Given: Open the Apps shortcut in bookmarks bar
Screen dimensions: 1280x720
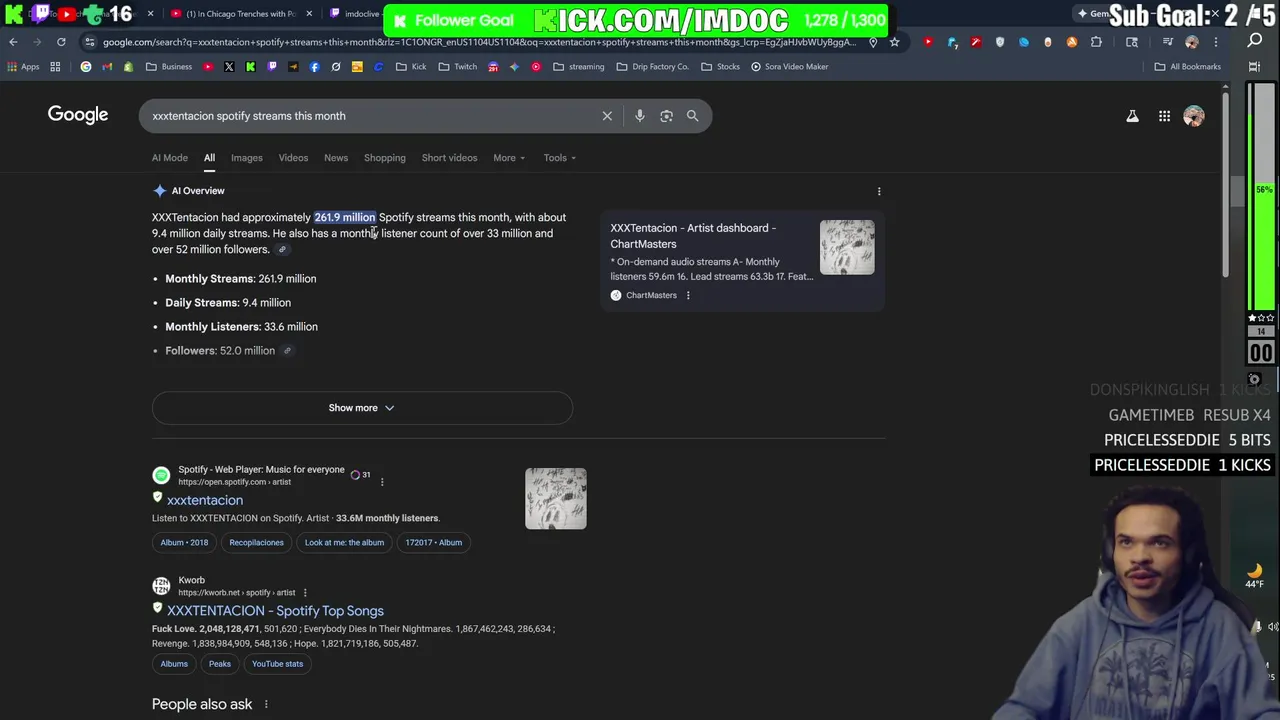Looking at the screenshot, I should [x=23, y=67].
